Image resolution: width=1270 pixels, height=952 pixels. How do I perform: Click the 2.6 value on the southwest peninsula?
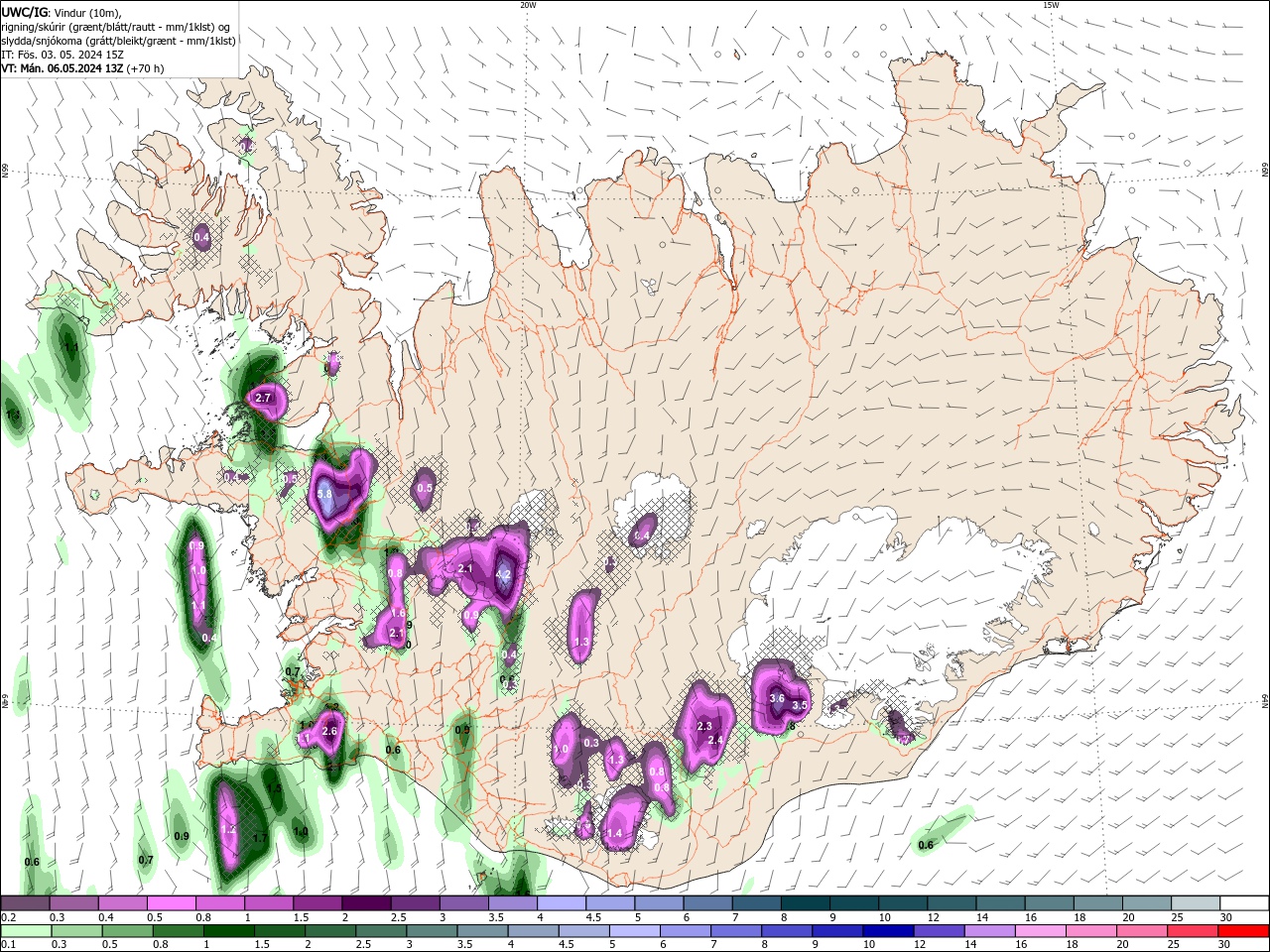coord(330,731)
